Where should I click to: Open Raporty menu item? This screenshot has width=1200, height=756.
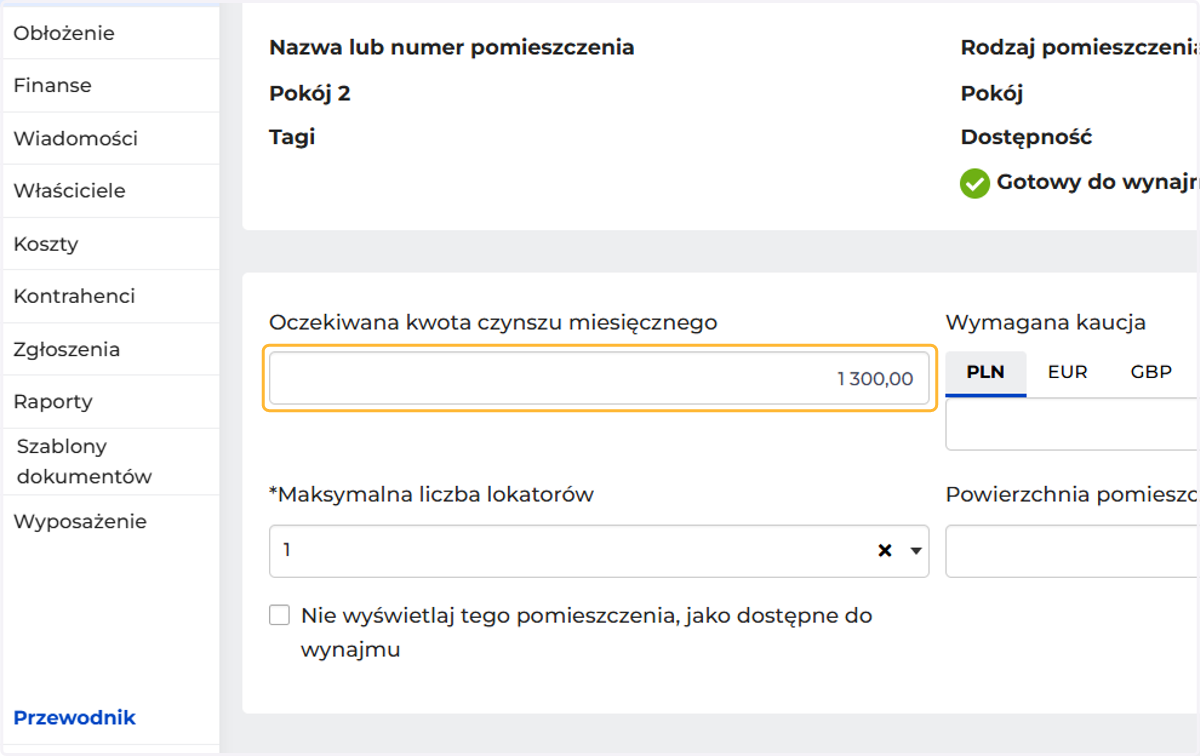pos(52,402)
